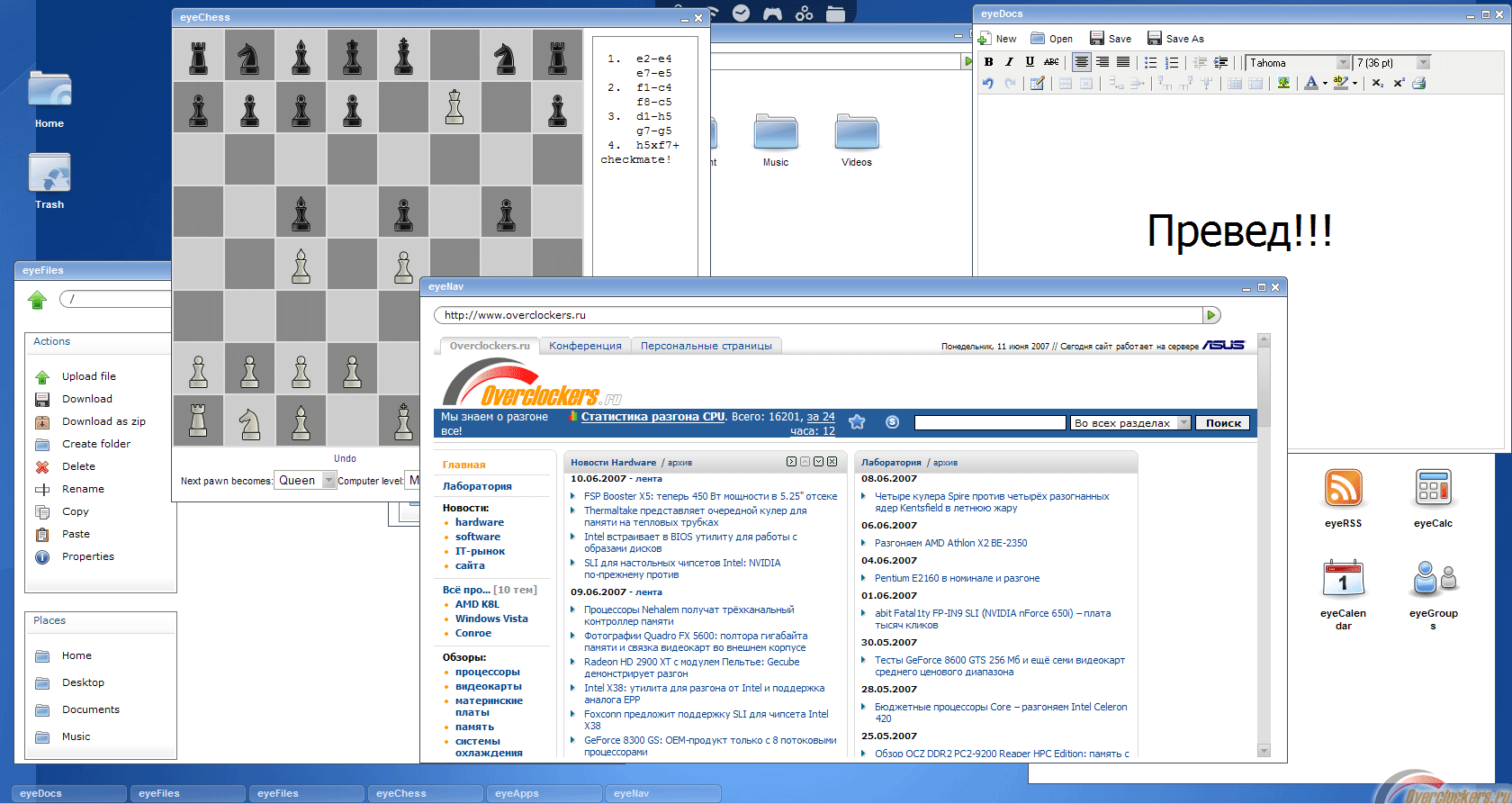Click the hexagons icon in top dock

click(804, 13)
